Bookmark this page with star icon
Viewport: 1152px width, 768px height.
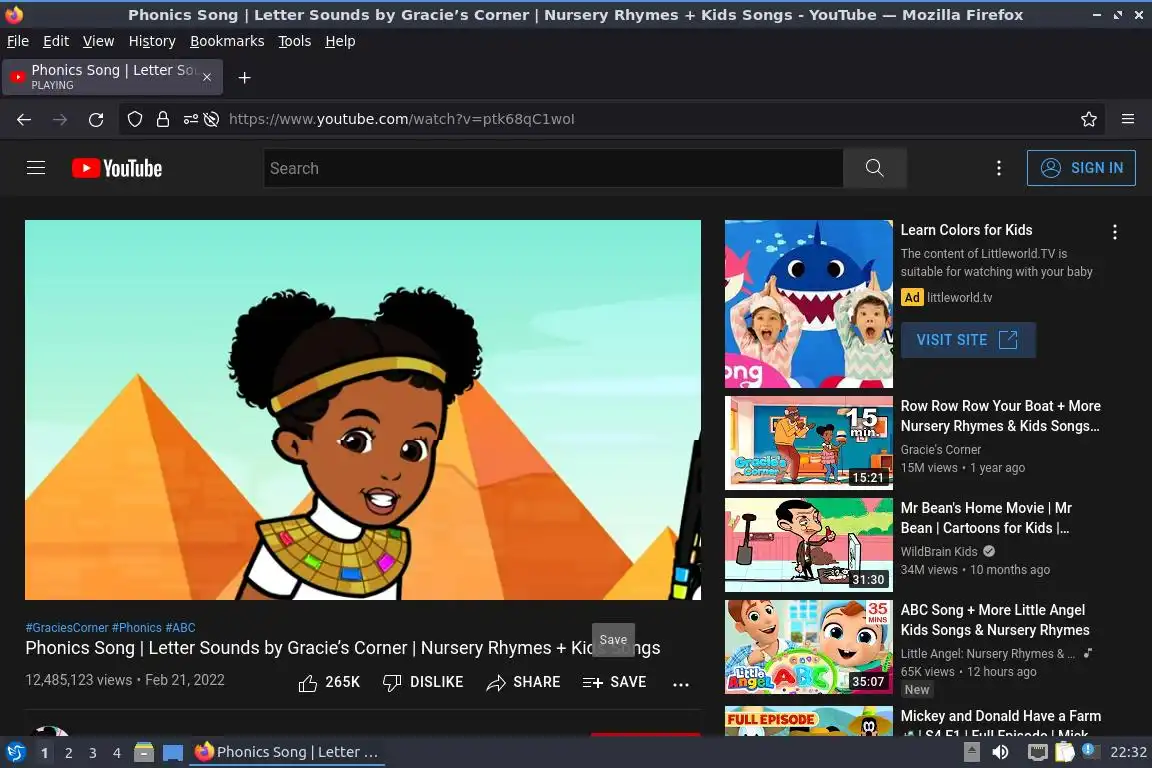(x=1089, y=119)
